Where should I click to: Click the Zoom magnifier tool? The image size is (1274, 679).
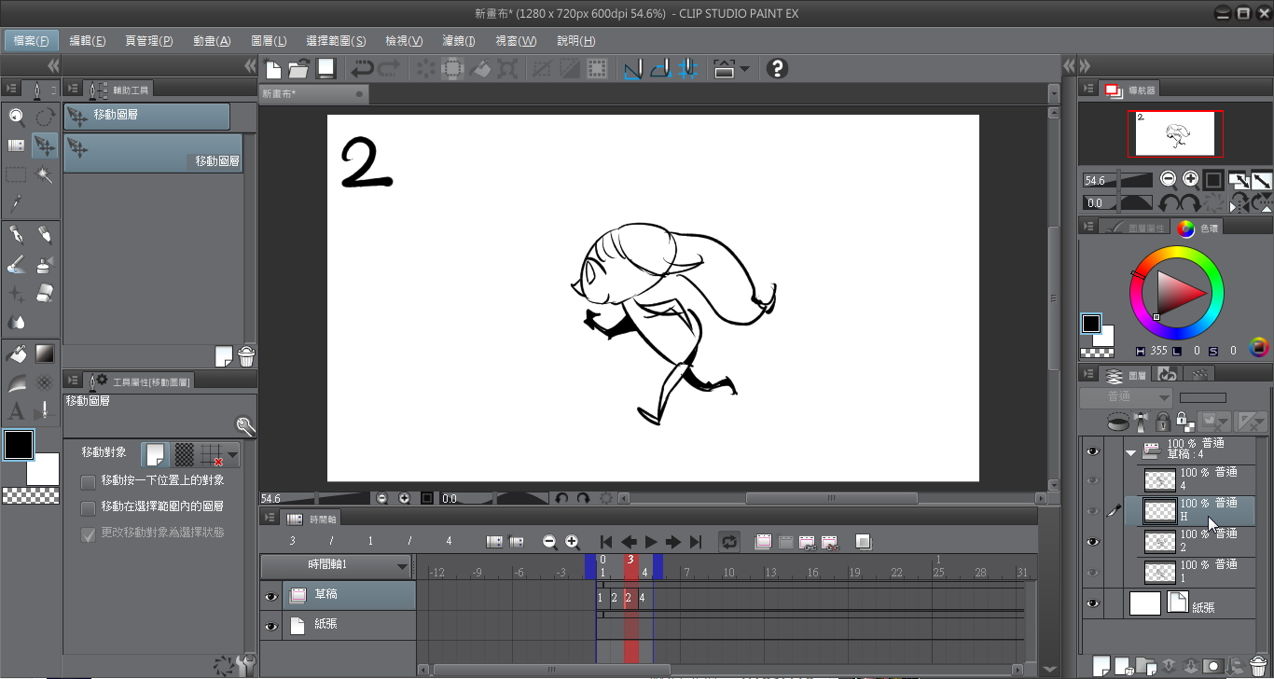coord(16,116)
